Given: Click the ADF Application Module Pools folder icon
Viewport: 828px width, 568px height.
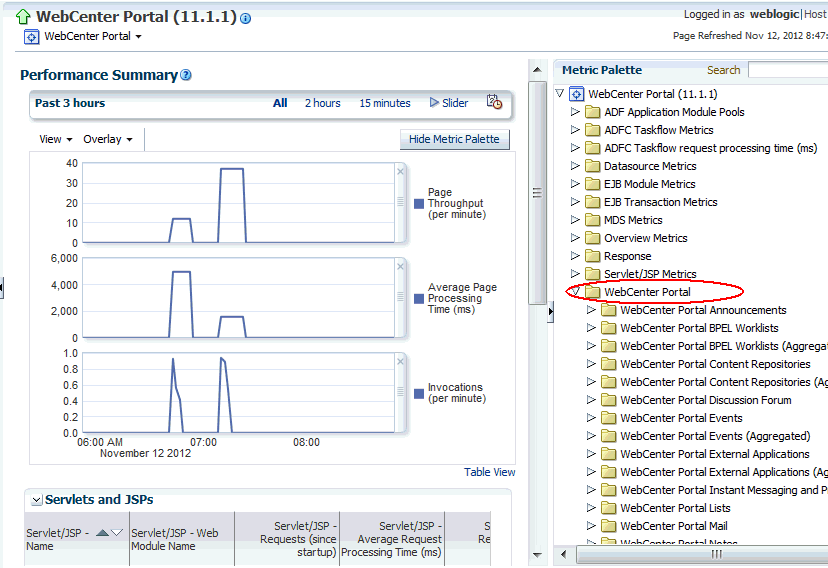Looking at the screenshot, I should pos(593,112).
